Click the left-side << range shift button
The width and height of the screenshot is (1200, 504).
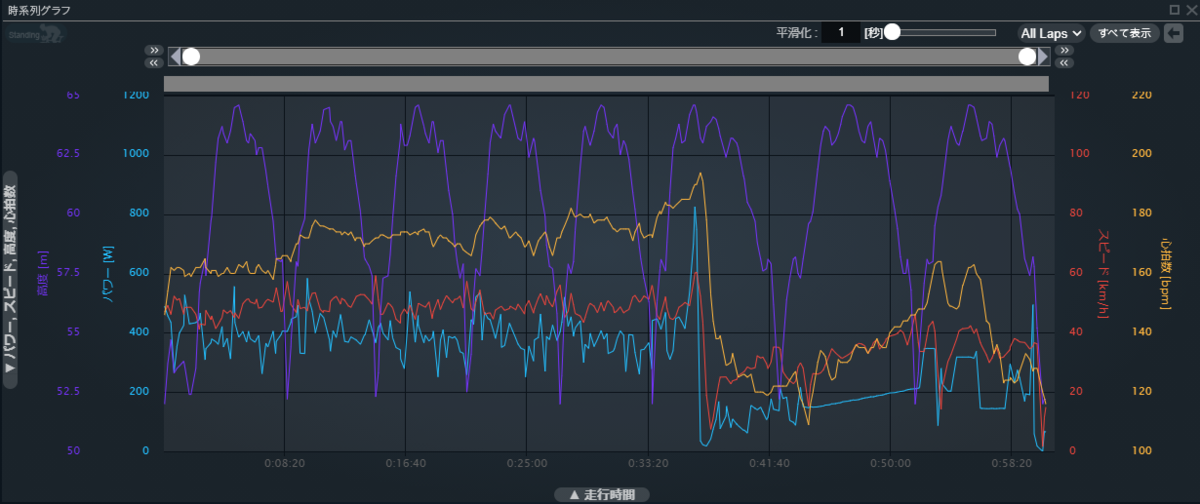point(154,63)
